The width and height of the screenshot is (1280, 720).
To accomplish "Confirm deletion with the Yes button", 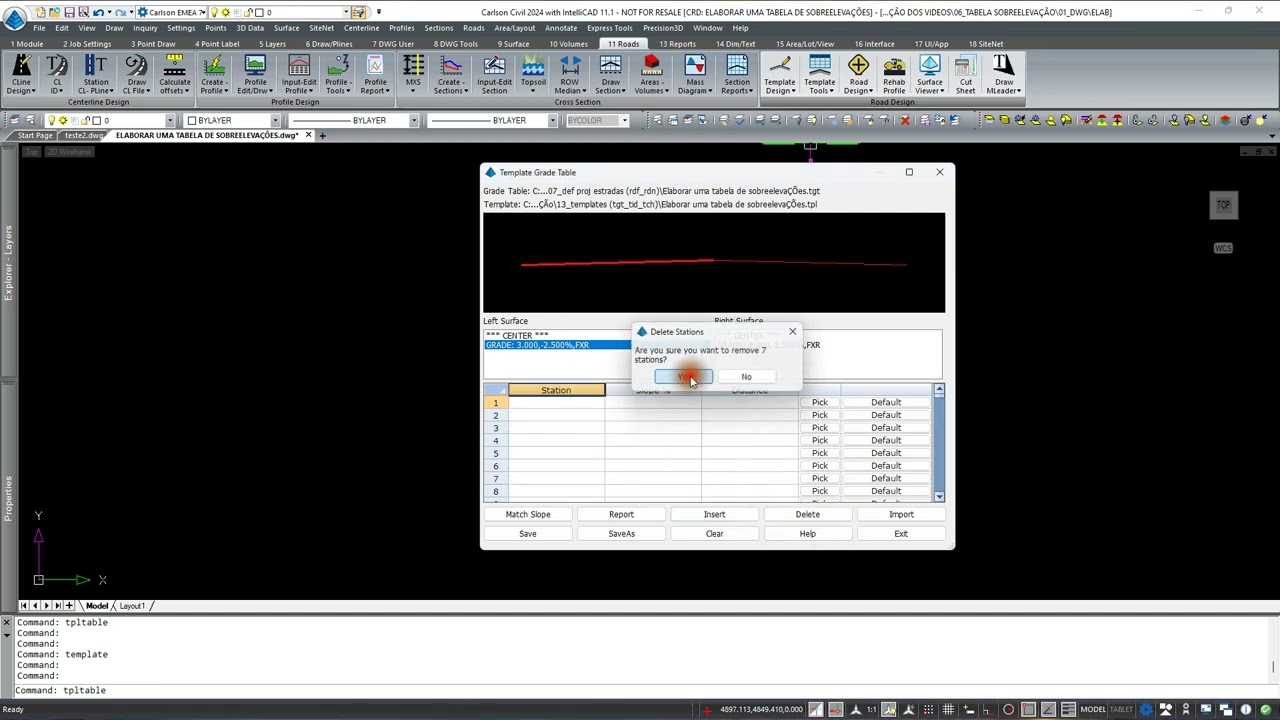I will (684, 377).
